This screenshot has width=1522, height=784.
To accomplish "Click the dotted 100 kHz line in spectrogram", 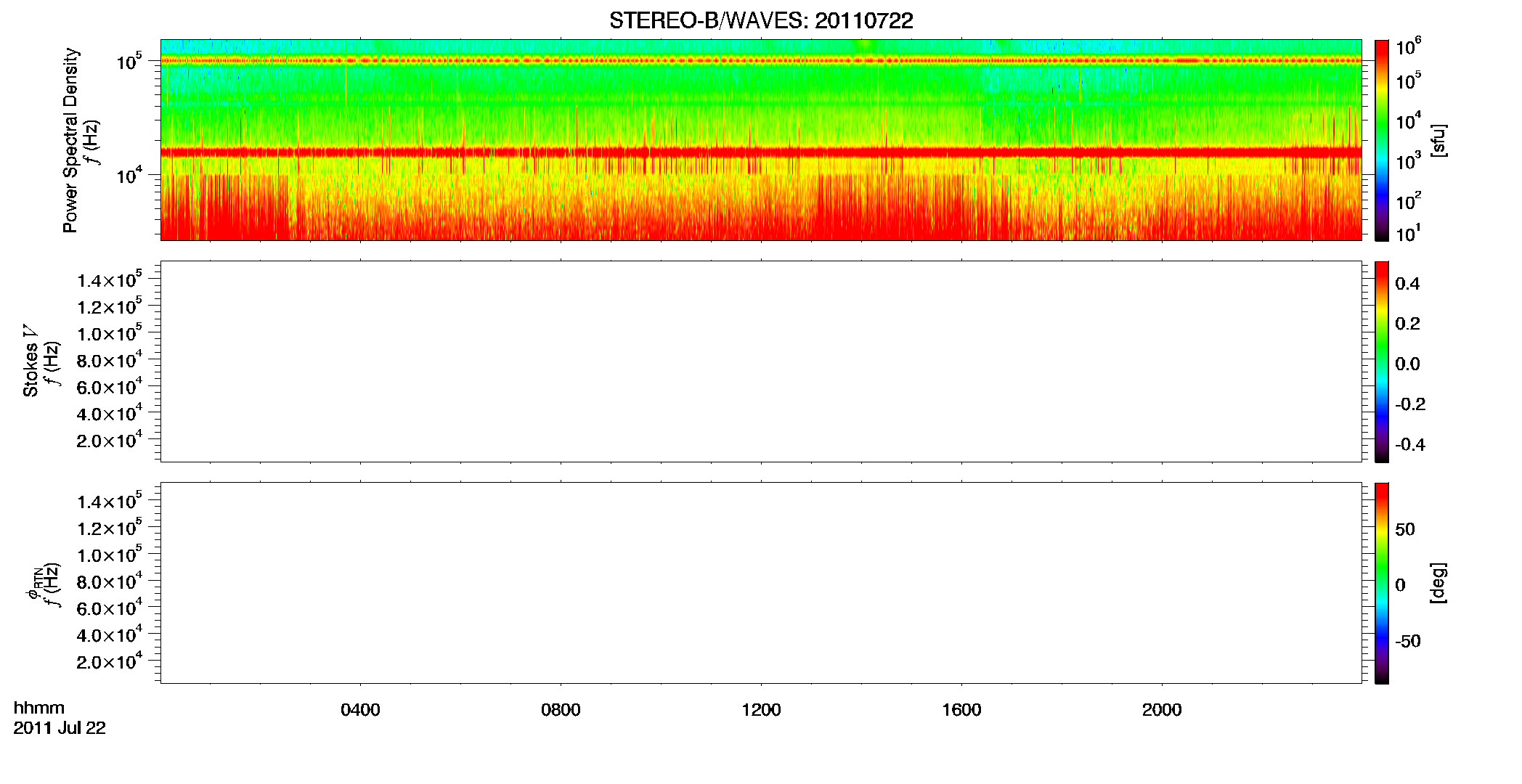I will pos(761,60).
